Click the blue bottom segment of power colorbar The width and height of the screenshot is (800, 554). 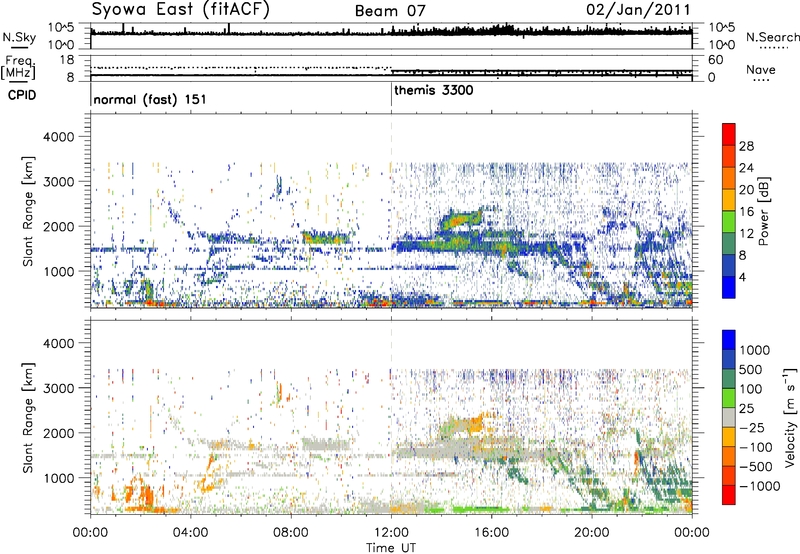pos(729,287)
